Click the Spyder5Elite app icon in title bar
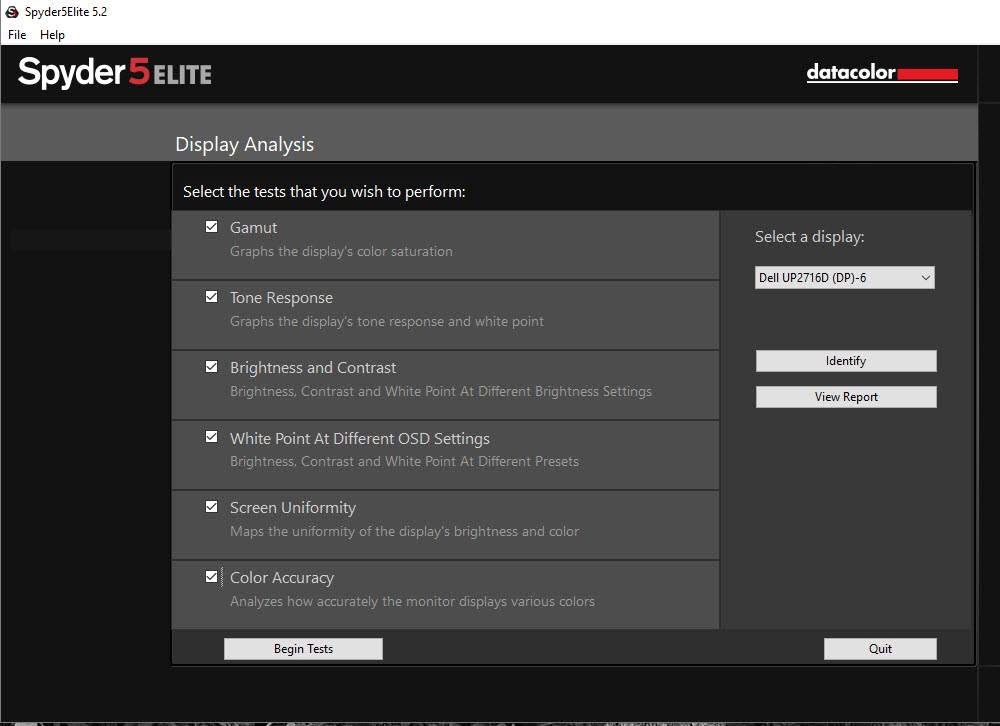The width and height of the screenshot is (1000, 726). tap(11, 11)
